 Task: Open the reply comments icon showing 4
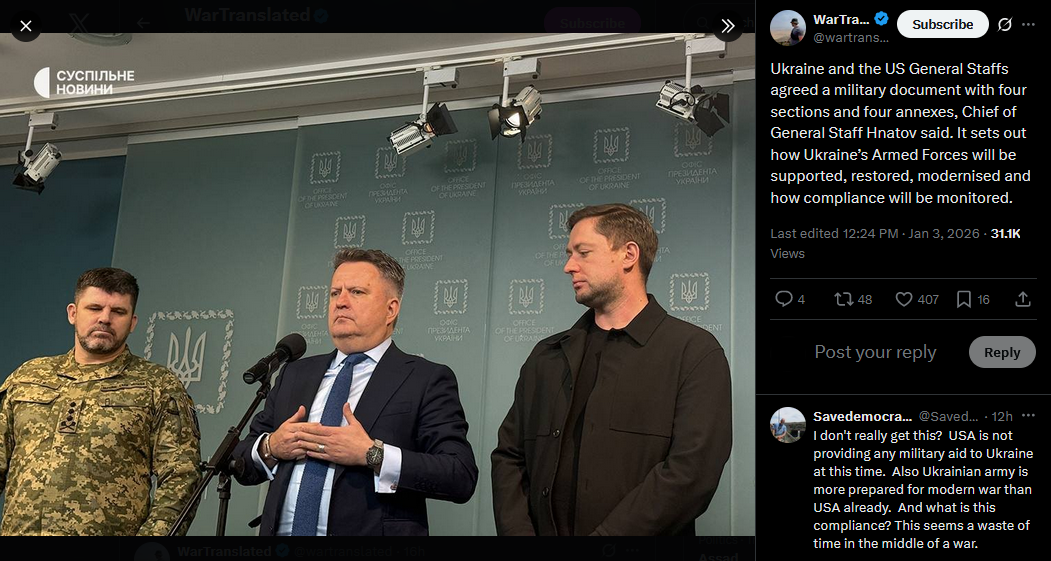(x=790, y=299)
